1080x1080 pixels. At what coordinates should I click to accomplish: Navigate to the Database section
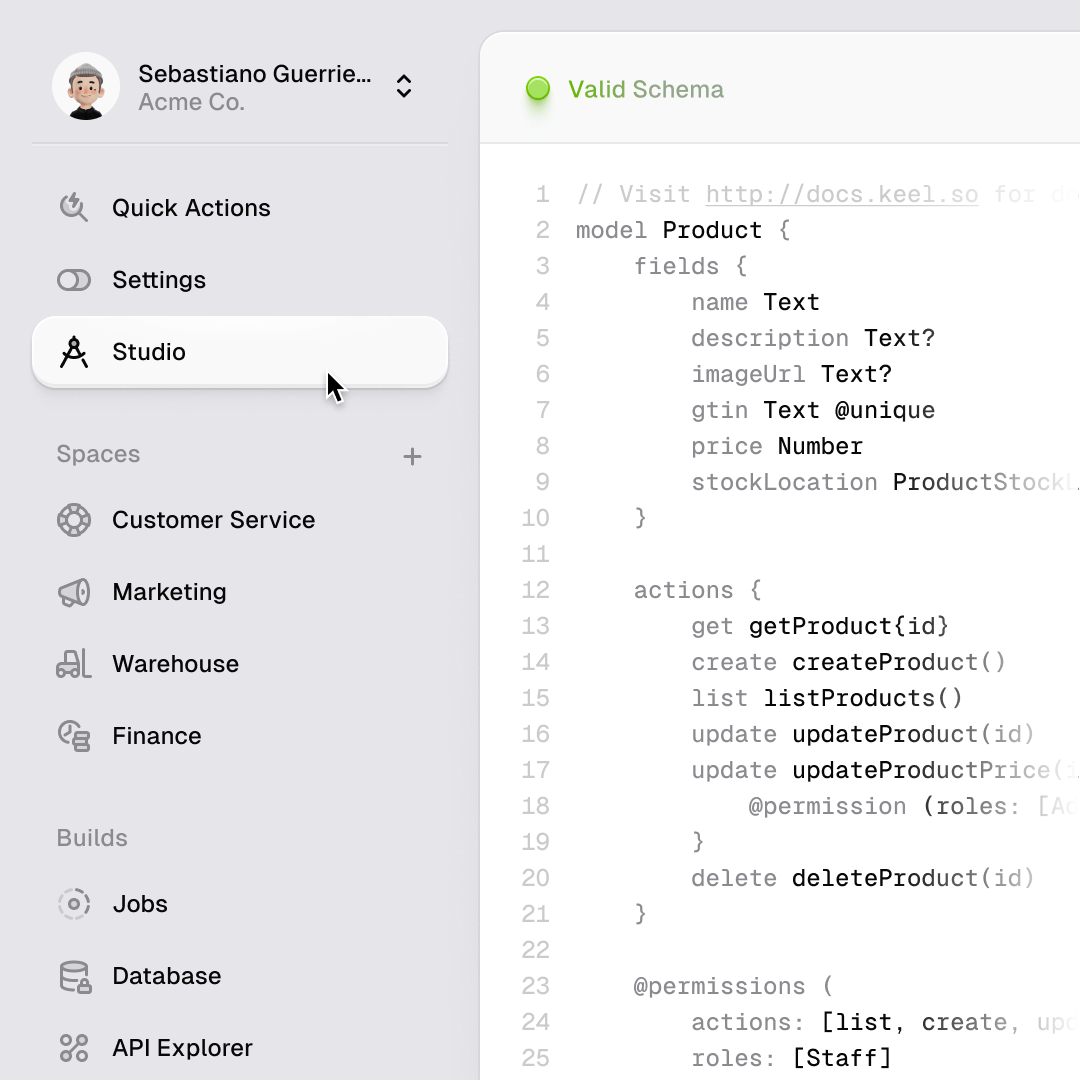coord(167,976)
